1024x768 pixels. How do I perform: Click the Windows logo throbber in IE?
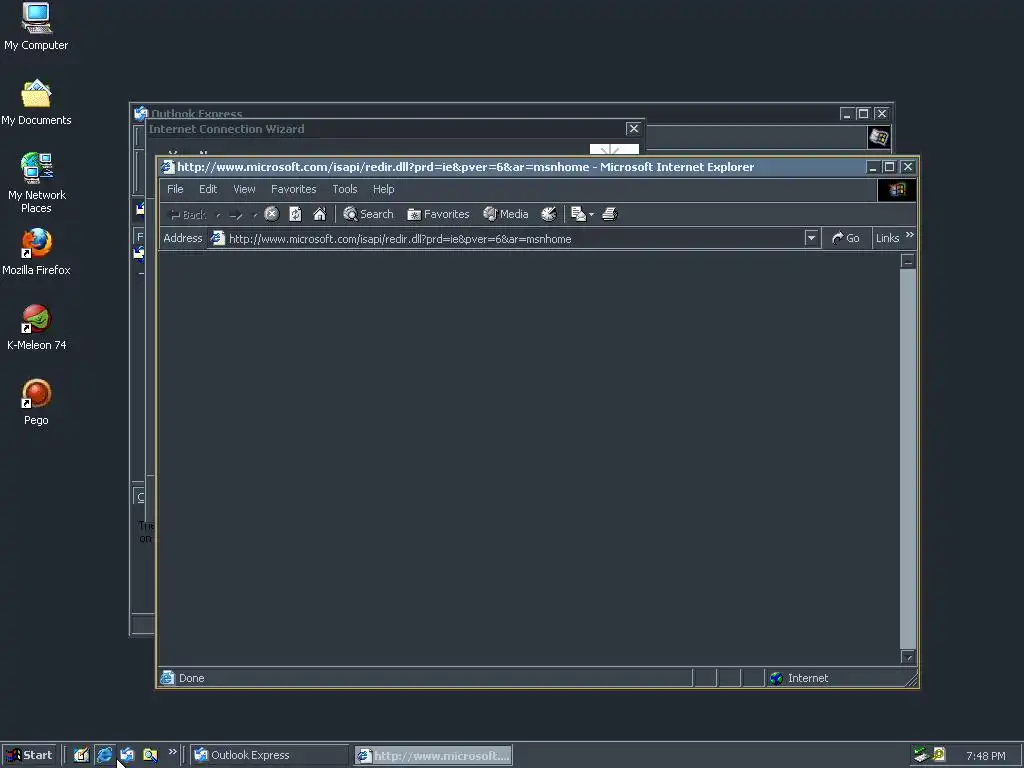tap(897, 190)
